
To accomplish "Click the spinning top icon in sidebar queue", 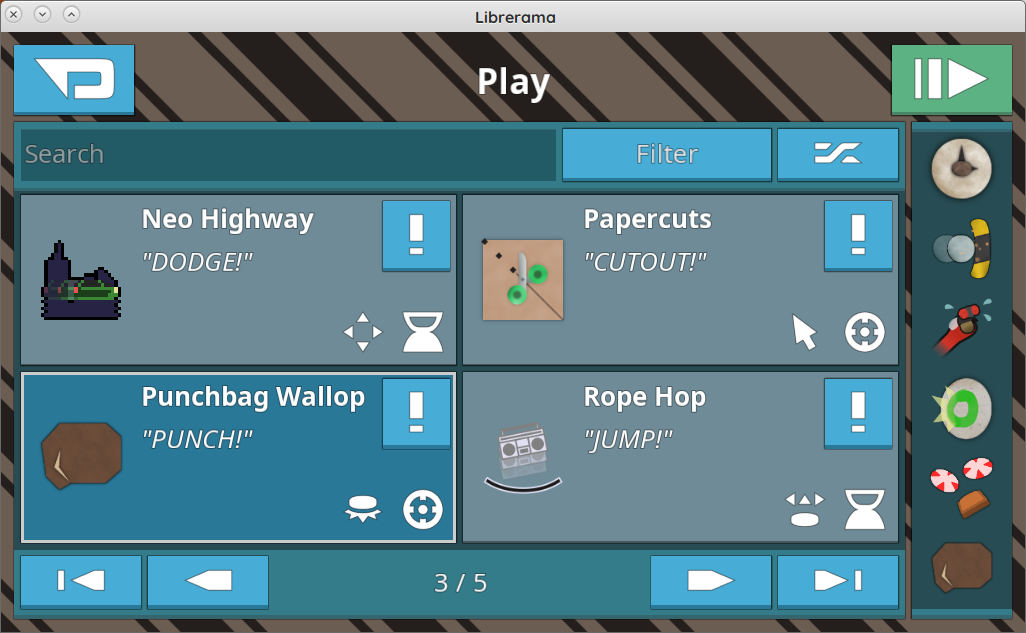I will pyautogui.click(x=961, y=168).
